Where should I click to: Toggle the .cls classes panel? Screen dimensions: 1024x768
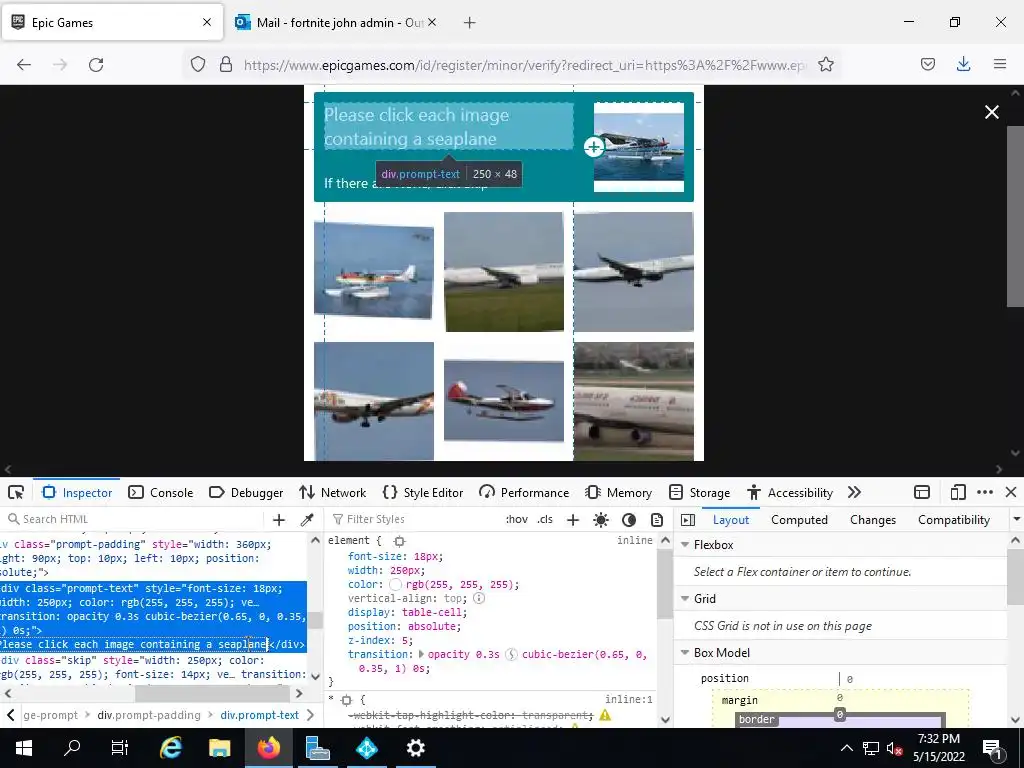(x=545, y=519)
